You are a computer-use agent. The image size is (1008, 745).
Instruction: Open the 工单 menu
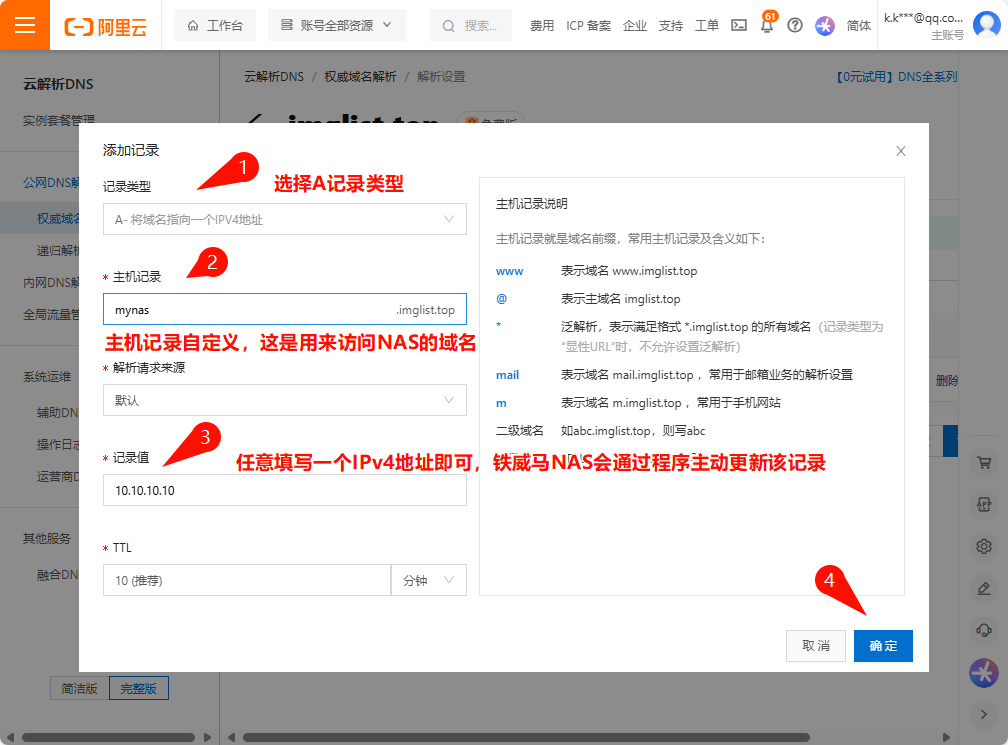click(706, 26)
